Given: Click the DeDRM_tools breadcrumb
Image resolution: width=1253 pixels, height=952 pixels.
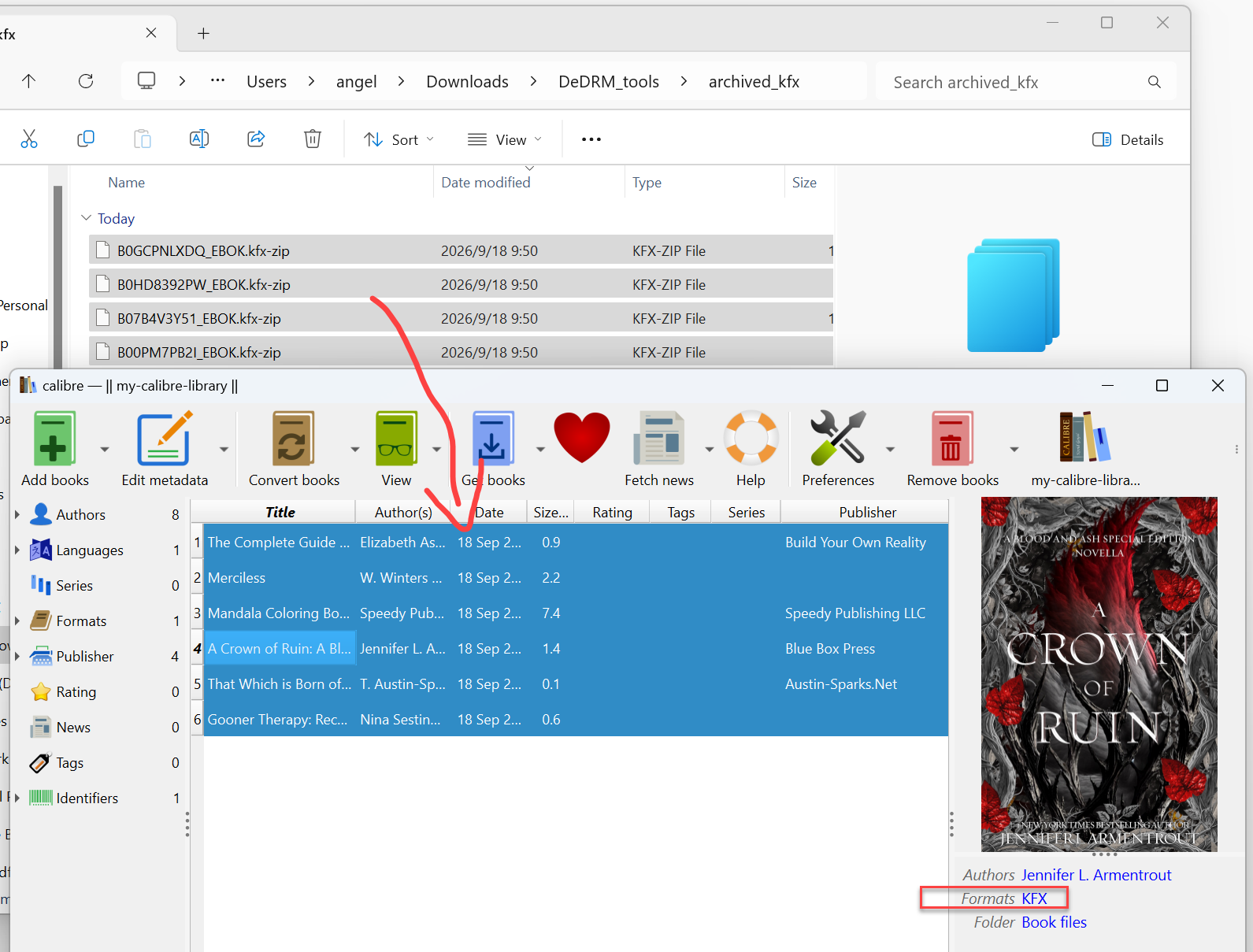Looking at the screenshot, I should pyautogui.click(x=609, y=81).
